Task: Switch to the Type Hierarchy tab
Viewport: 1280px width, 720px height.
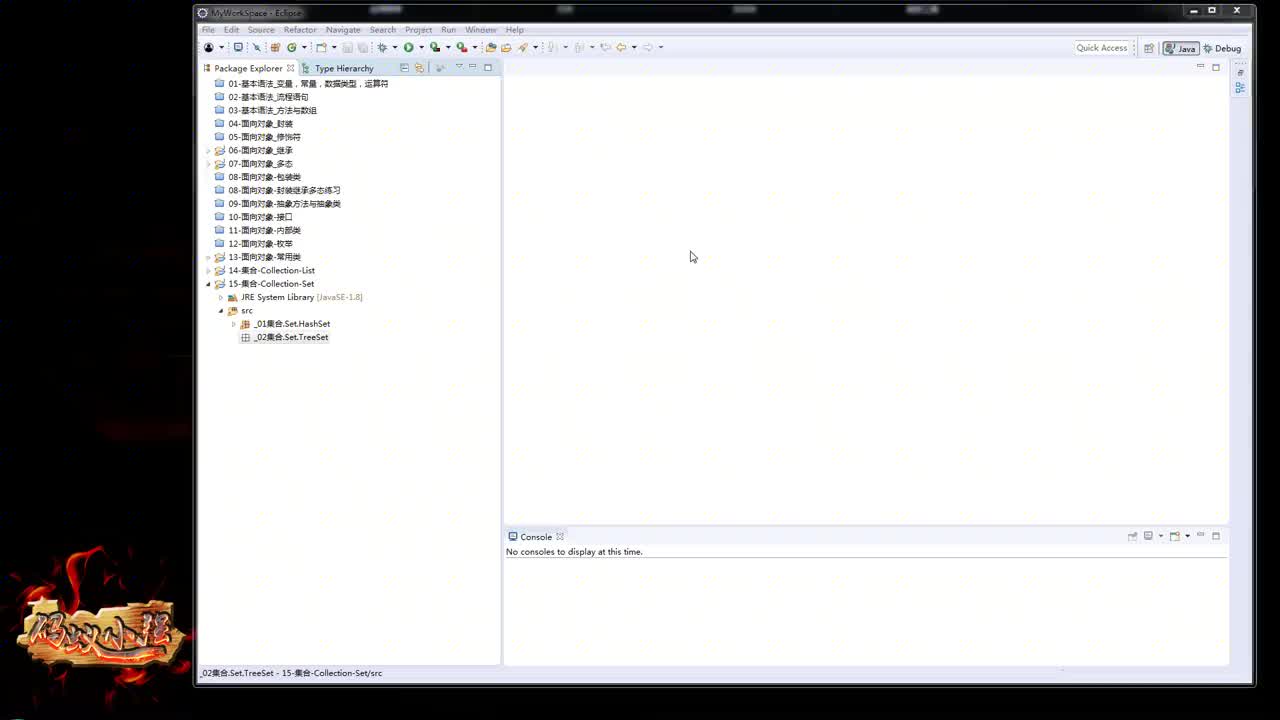Action: (x=338, y=68)
